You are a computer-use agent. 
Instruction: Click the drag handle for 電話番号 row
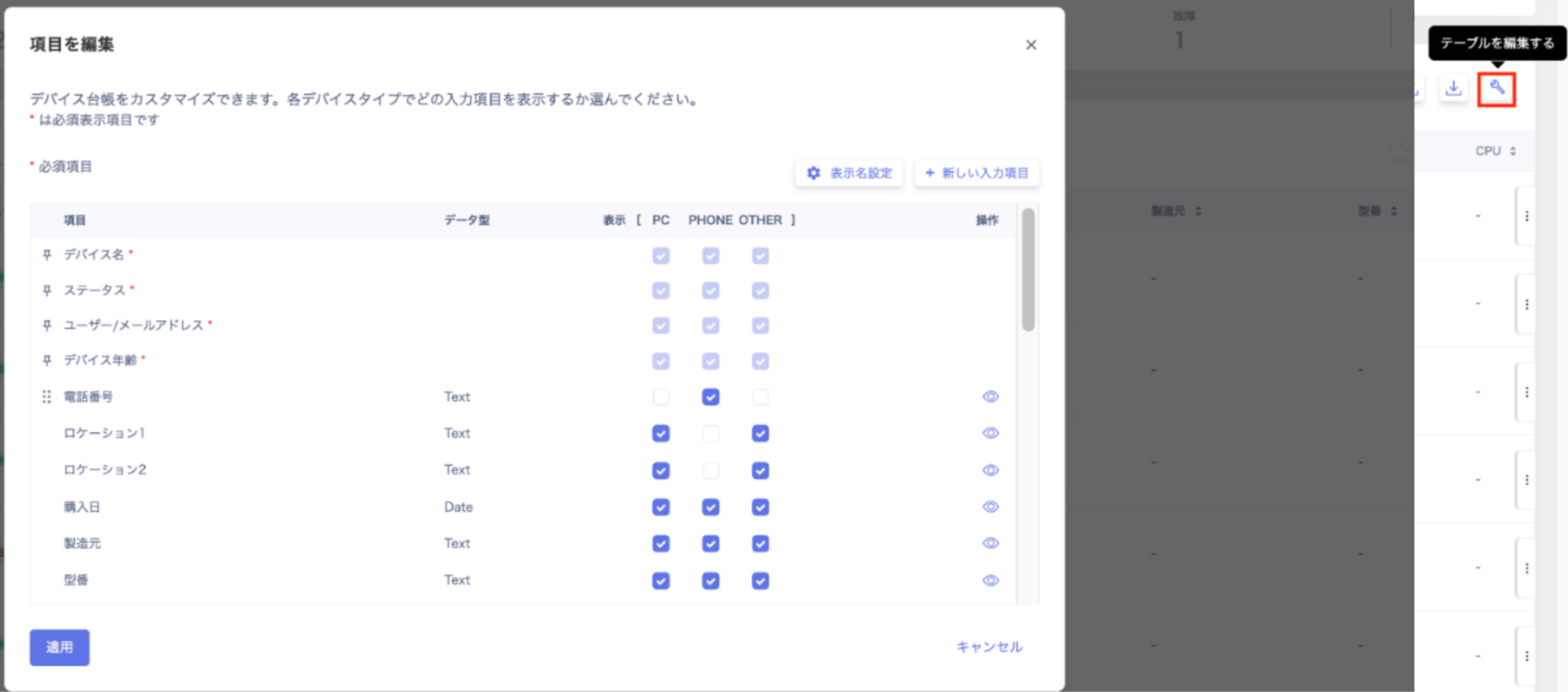pyautogui.click(x=46, y=396)
